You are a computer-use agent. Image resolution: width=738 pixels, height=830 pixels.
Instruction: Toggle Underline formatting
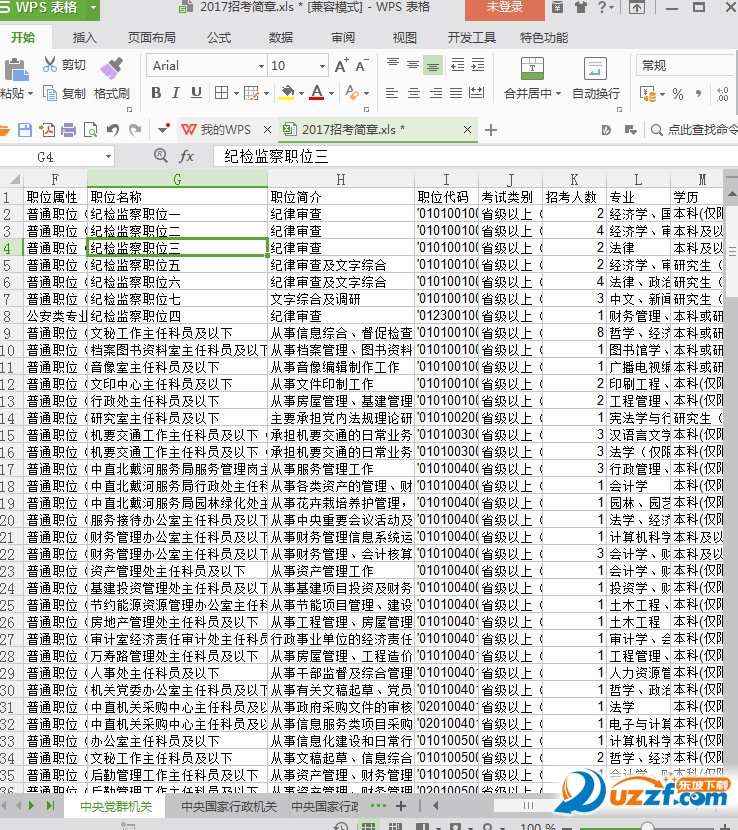[x=196, y=93]
